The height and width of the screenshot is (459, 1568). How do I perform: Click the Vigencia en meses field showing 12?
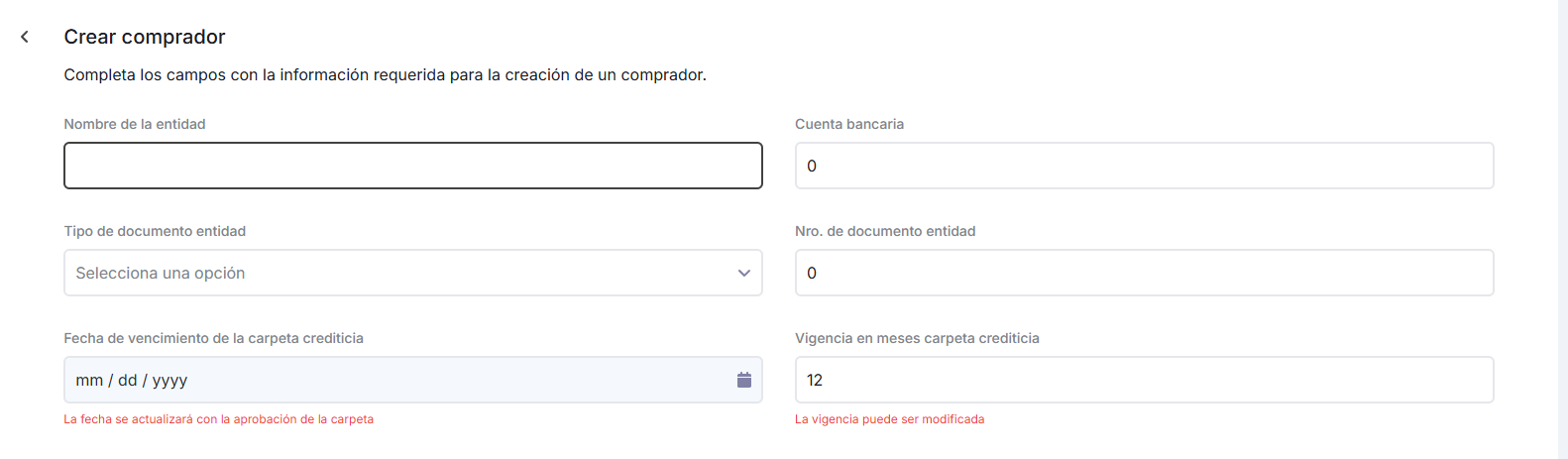pos(1144,380)
